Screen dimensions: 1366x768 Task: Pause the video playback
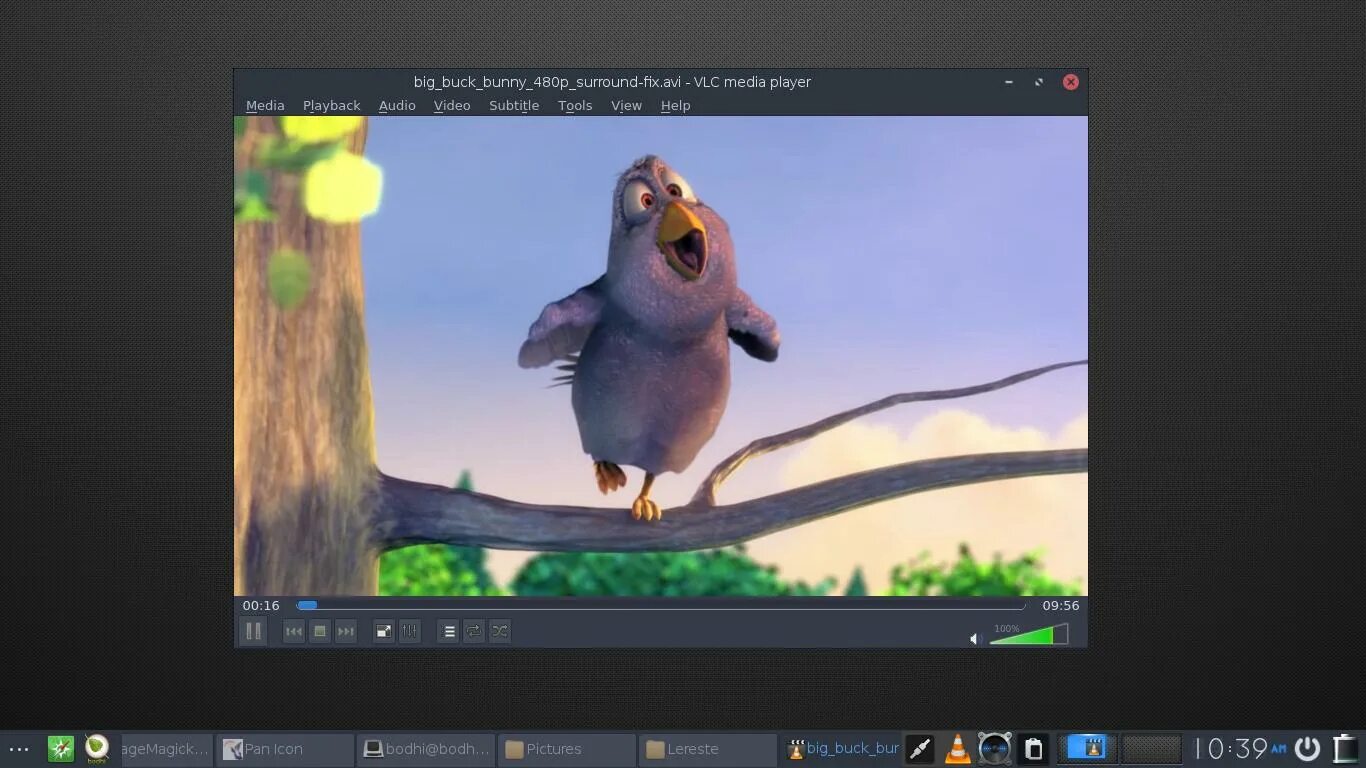[253, 631]
